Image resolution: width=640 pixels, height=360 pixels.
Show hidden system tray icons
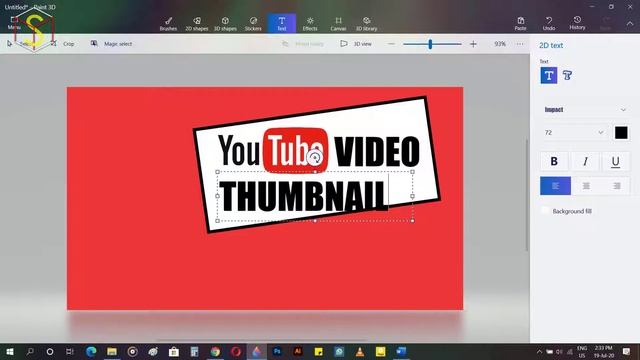tap(539, 351)
